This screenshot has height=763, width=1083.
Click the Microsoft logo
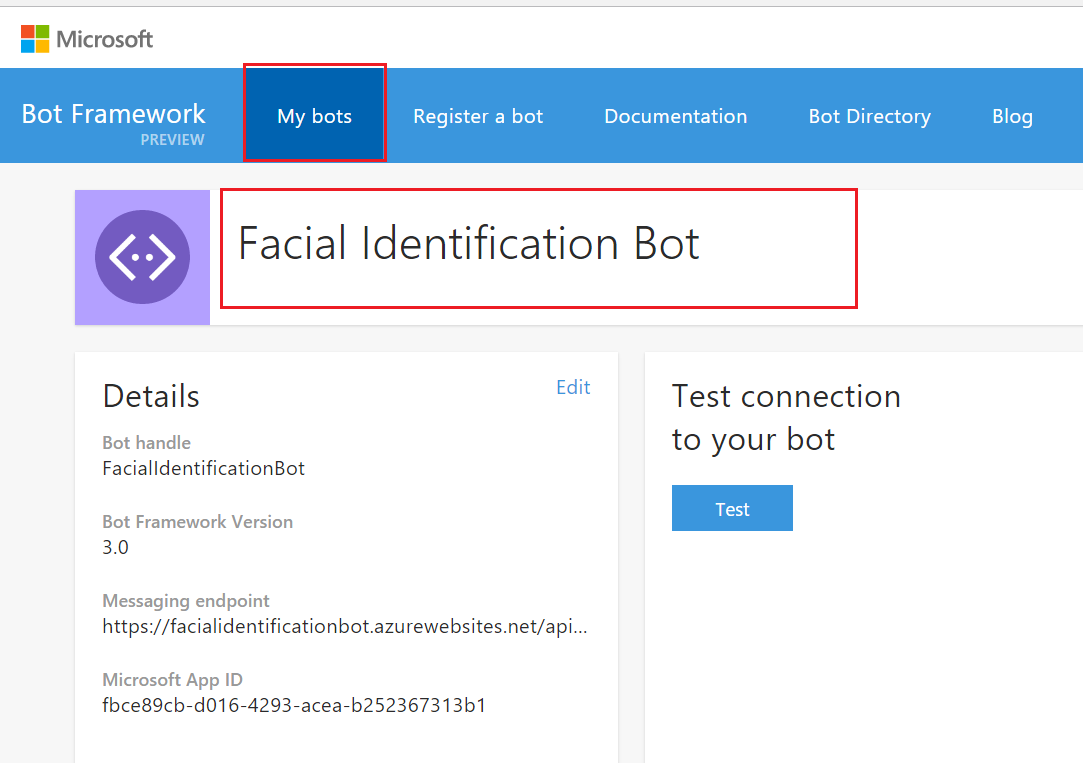click(87, 39)
